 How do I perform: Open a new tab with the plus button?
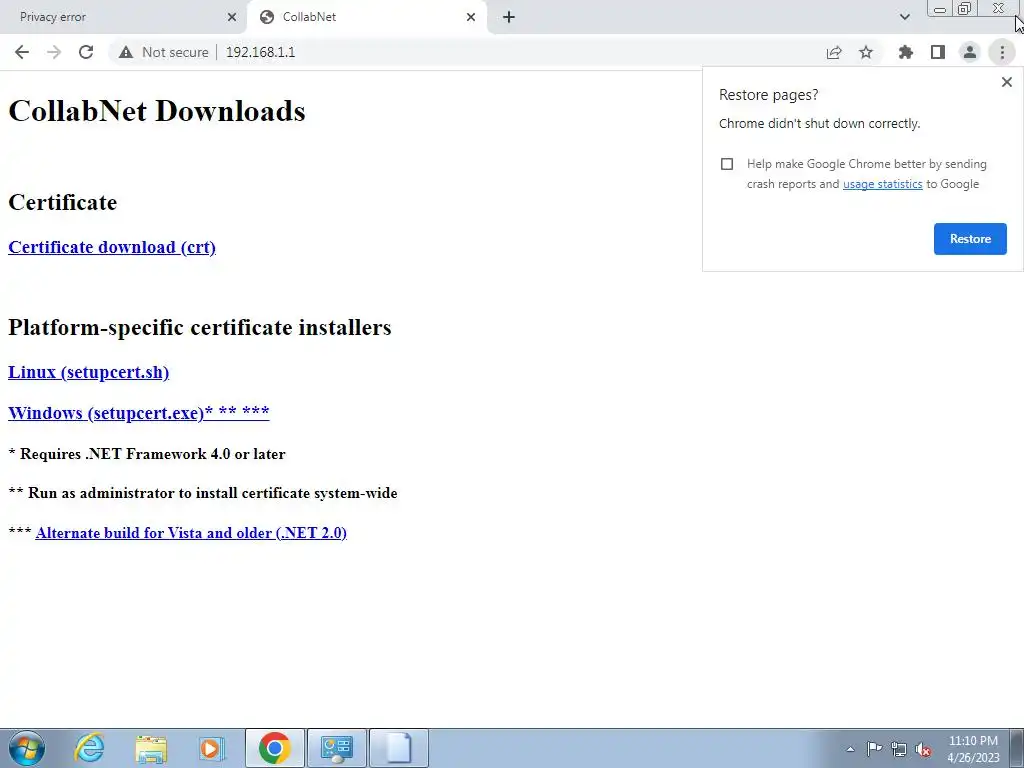[509, 17]
